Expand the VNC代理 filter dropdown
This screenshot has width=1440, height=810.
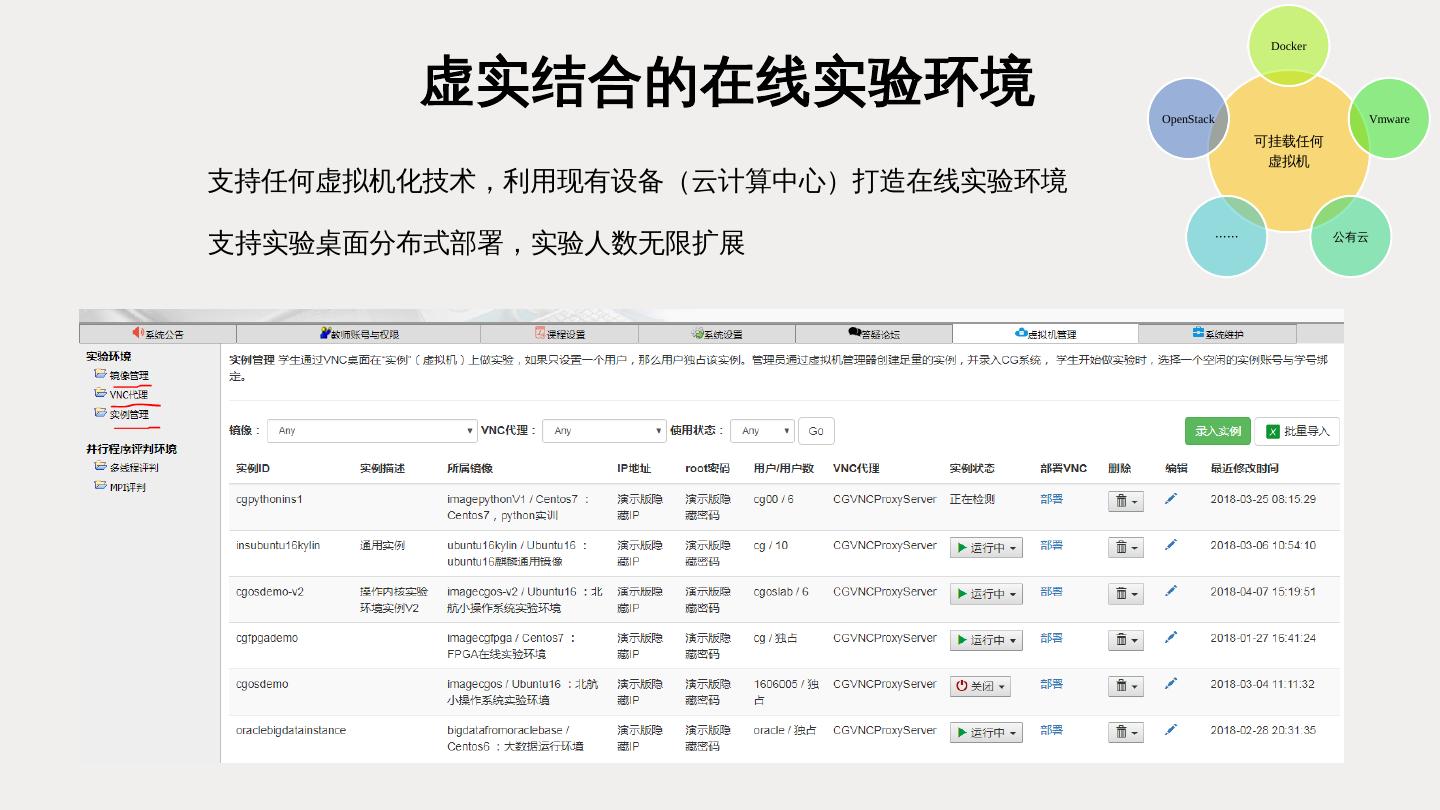coord(604,431)
